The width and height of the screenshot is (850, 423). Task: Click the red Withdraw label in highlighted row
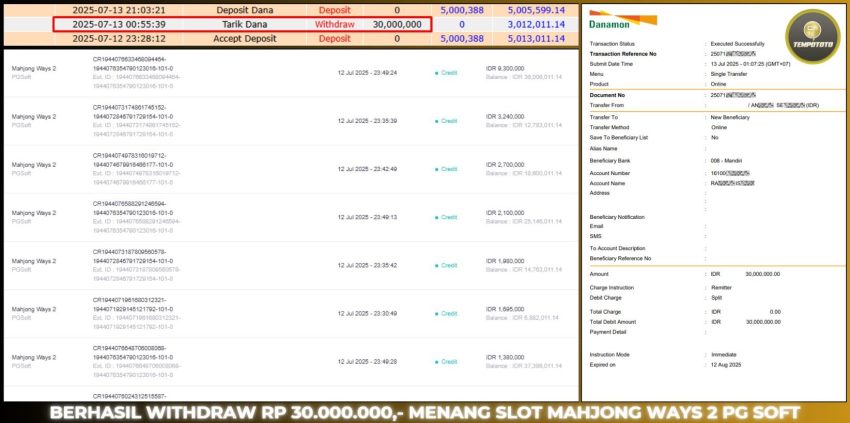pyautogui.click(x=333, y=23)
